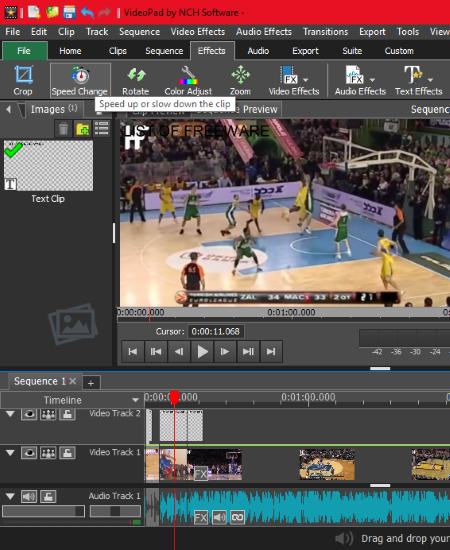Click the undo arrow icon
Viewport: 450px width, 550px height.
(87, 13)
